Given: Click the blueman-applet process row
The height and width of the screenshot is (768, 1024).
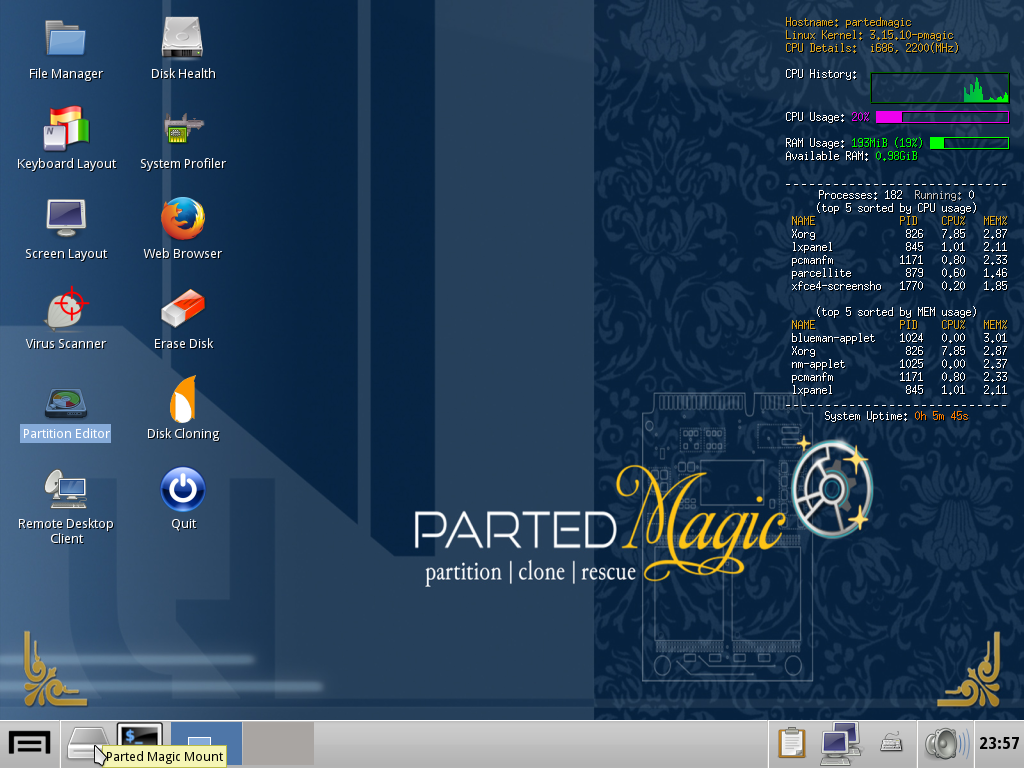Looking at the screenshot, I should pos(899,338).
